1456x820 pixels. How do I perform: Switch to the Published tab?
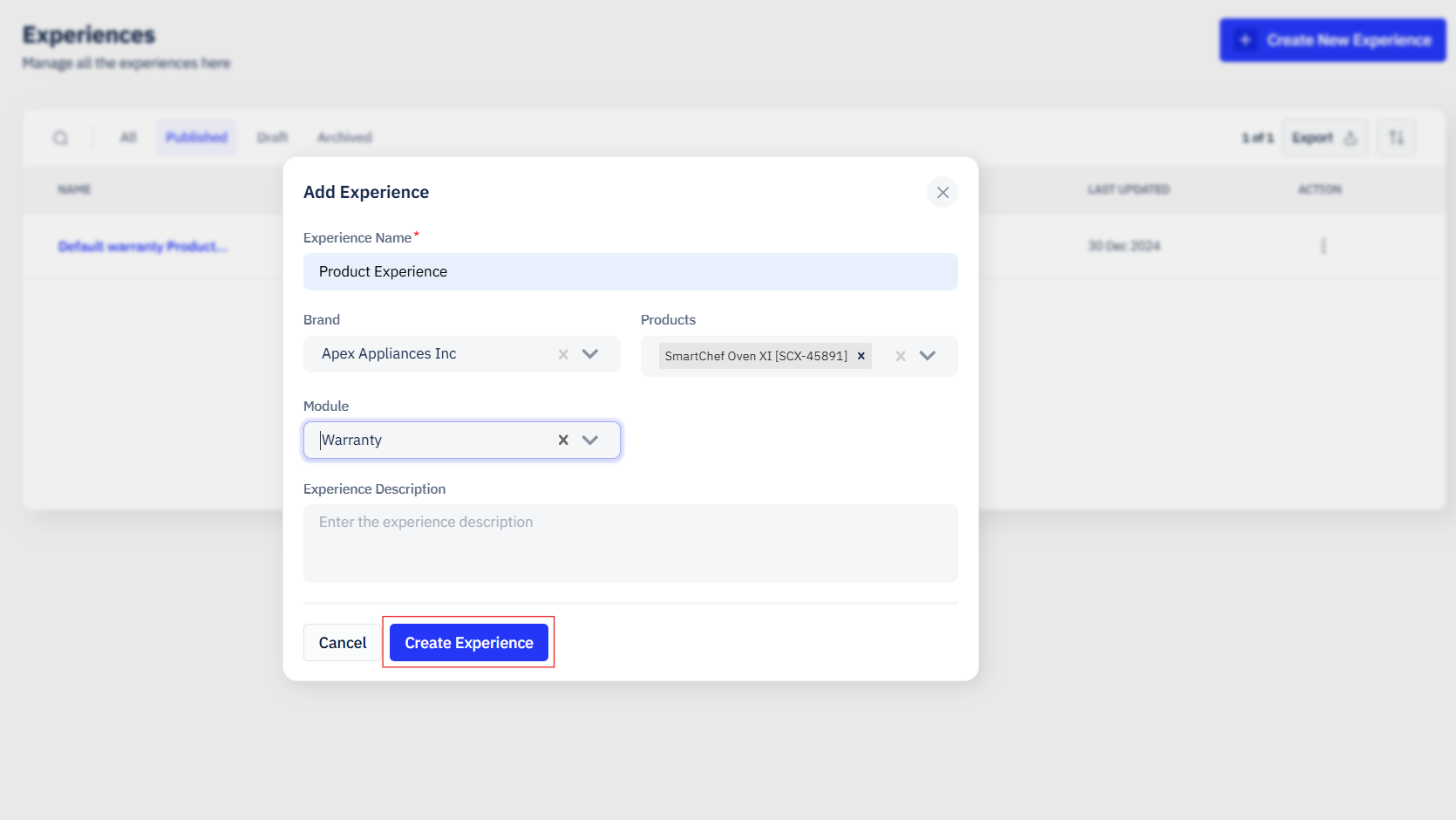(x=197, y=137)
